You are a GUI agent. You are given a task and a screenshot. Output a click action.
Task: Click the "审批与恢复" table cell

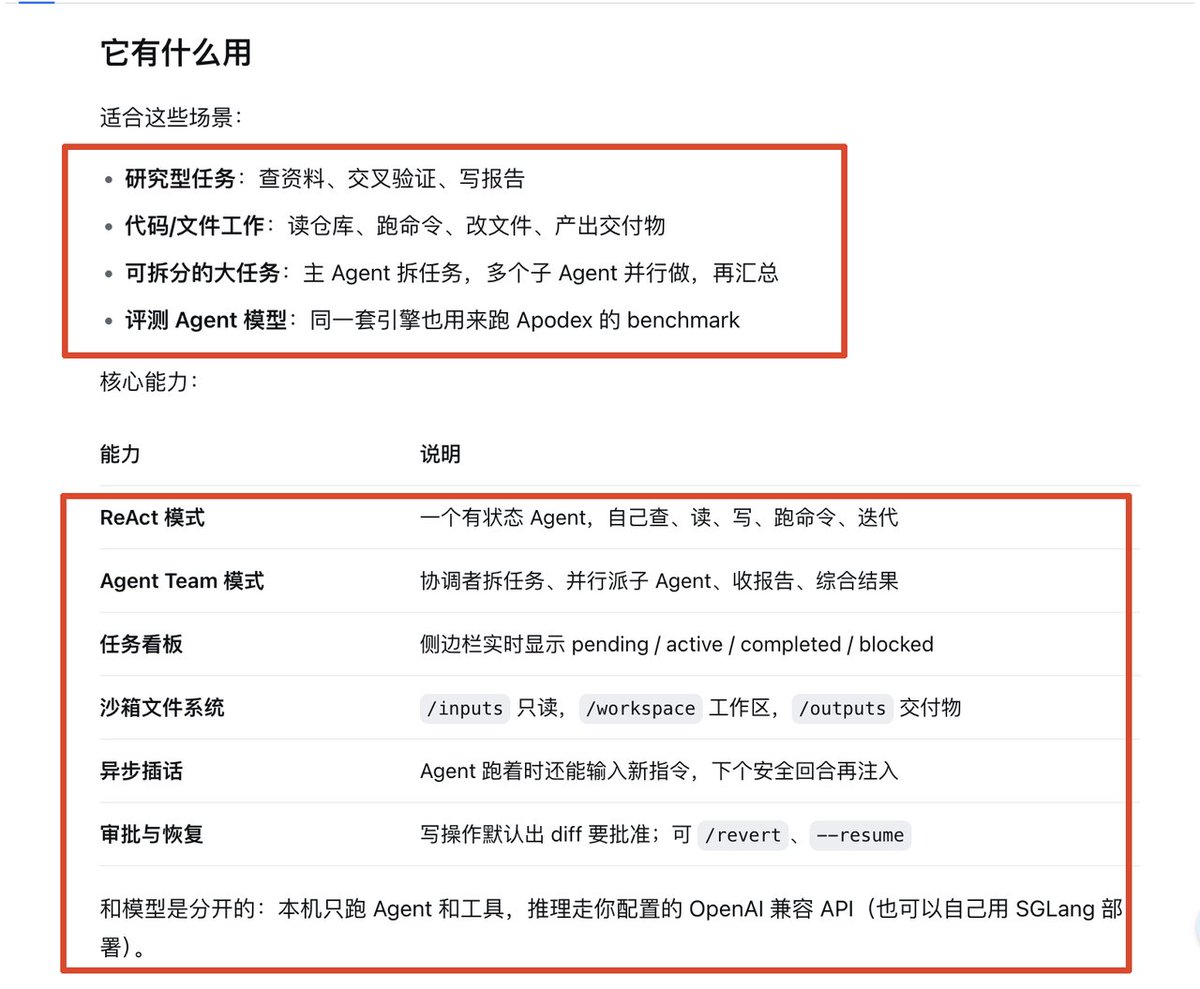pyautogui.click(x=152, y=835)
